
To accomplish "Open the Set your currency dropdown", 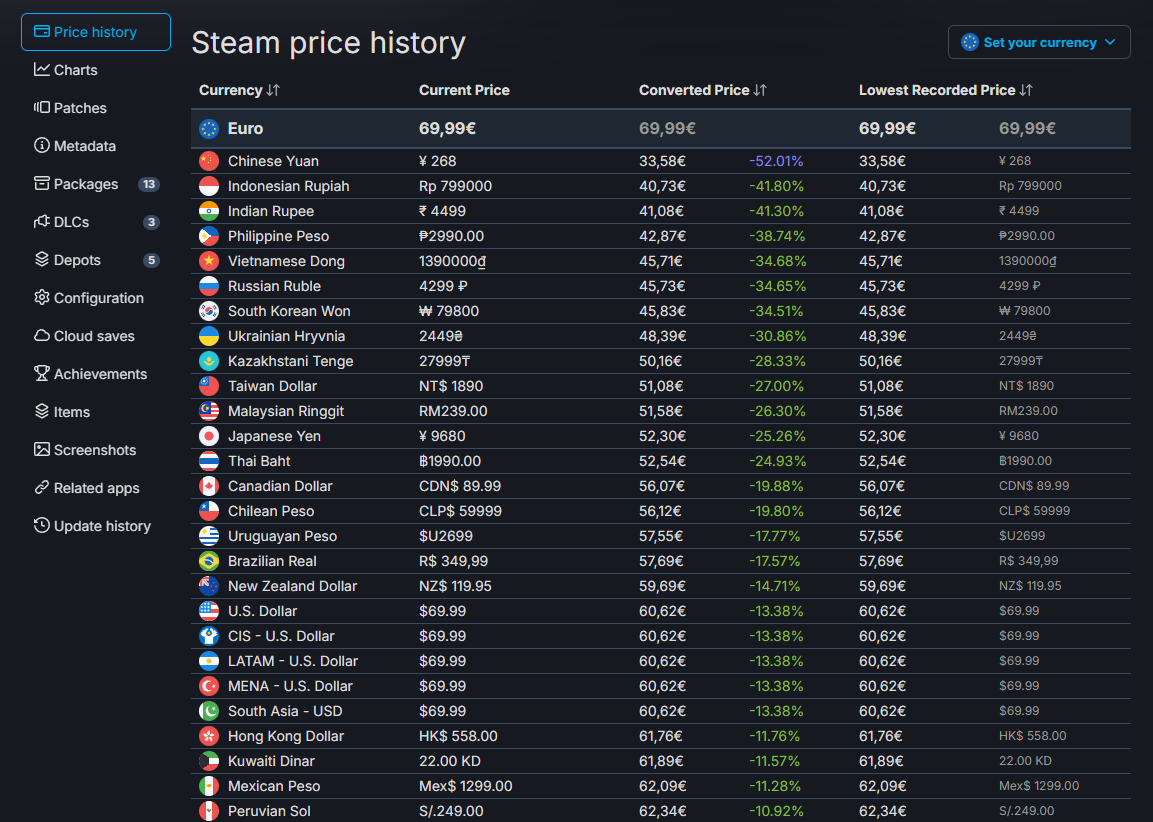I will click(x=1039, y=42).
